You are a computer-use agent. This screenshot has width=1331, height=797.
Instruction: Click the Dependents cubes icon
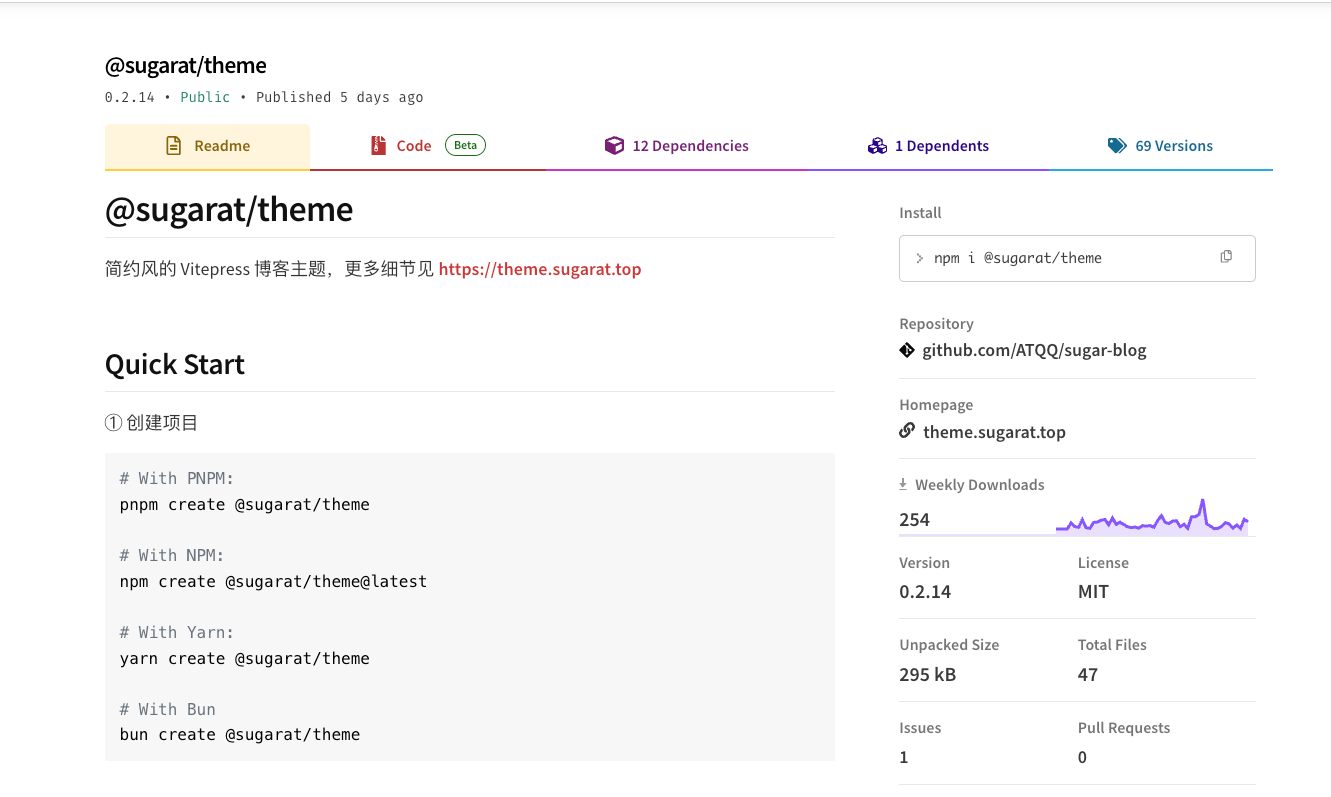pyautogui.click(x=877, y=146)
